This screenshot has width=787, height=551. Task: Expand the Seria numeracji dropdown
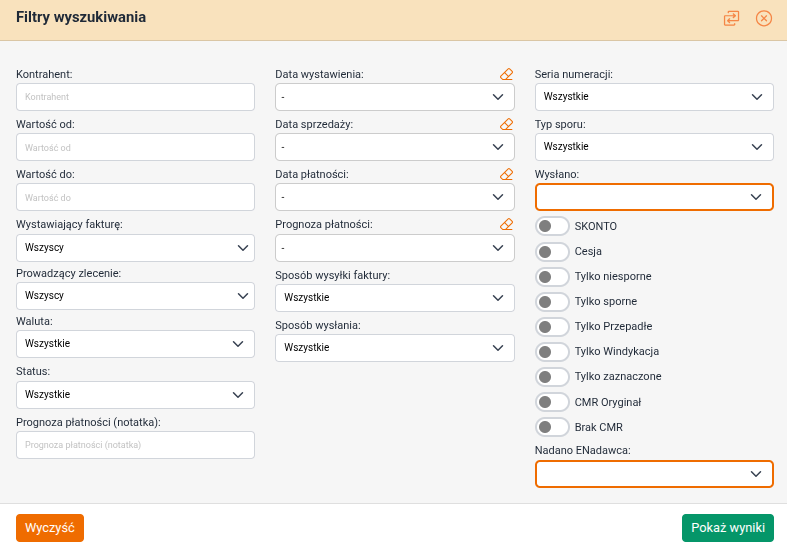click(x=654, y=97)
